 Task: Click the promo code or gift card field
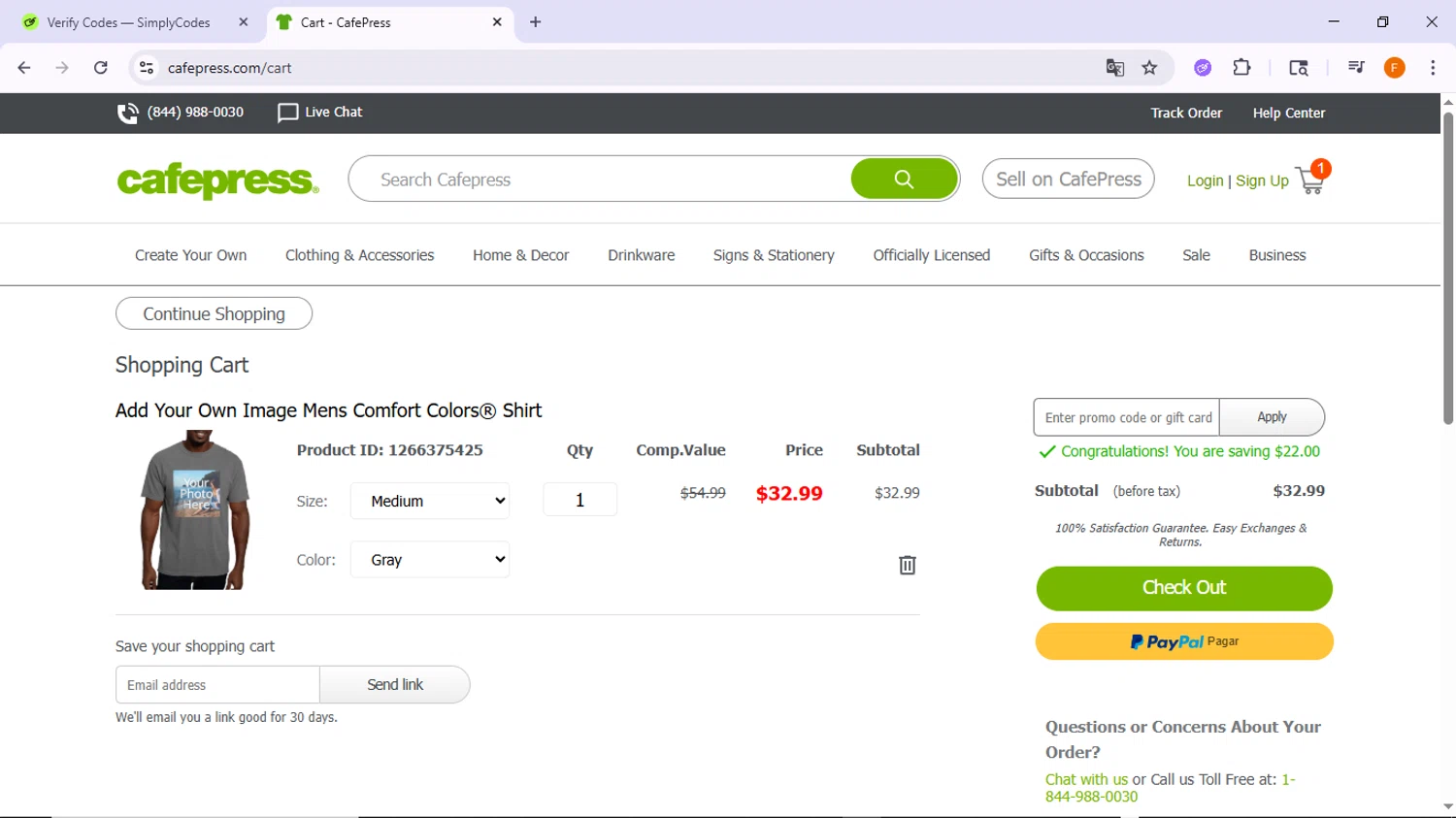pos(1126,417)
